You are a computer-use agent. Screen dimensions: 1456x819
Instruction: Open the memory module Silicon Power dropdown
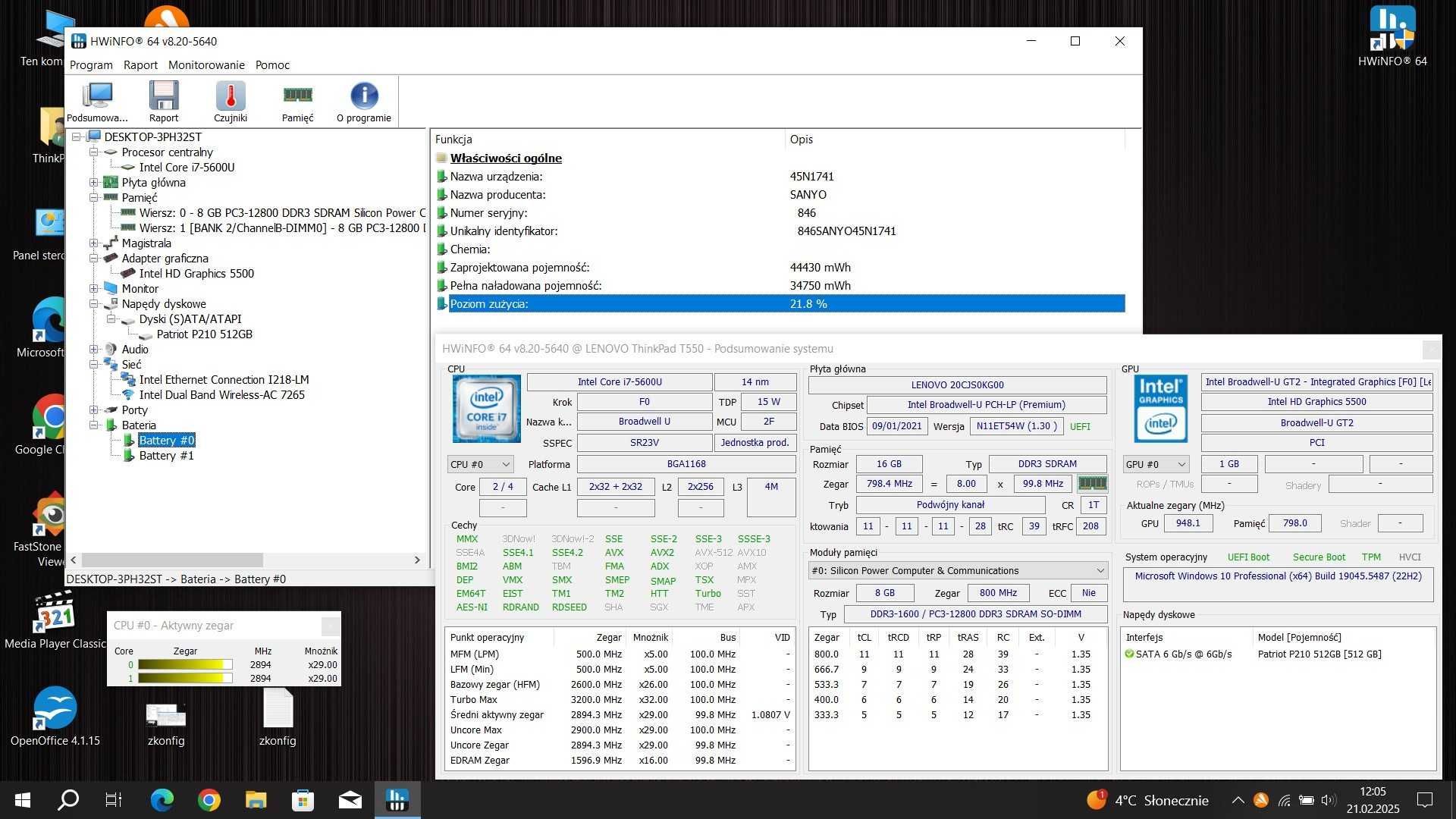(x=958, y=571)
